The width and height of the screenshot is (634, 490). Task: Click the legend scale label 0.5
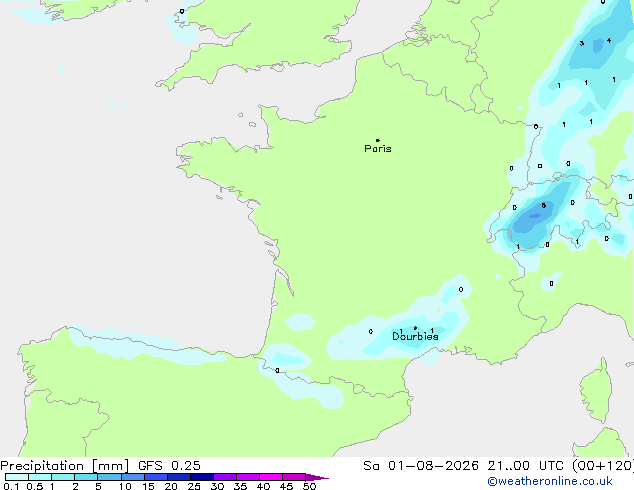(x=35, y=486)
